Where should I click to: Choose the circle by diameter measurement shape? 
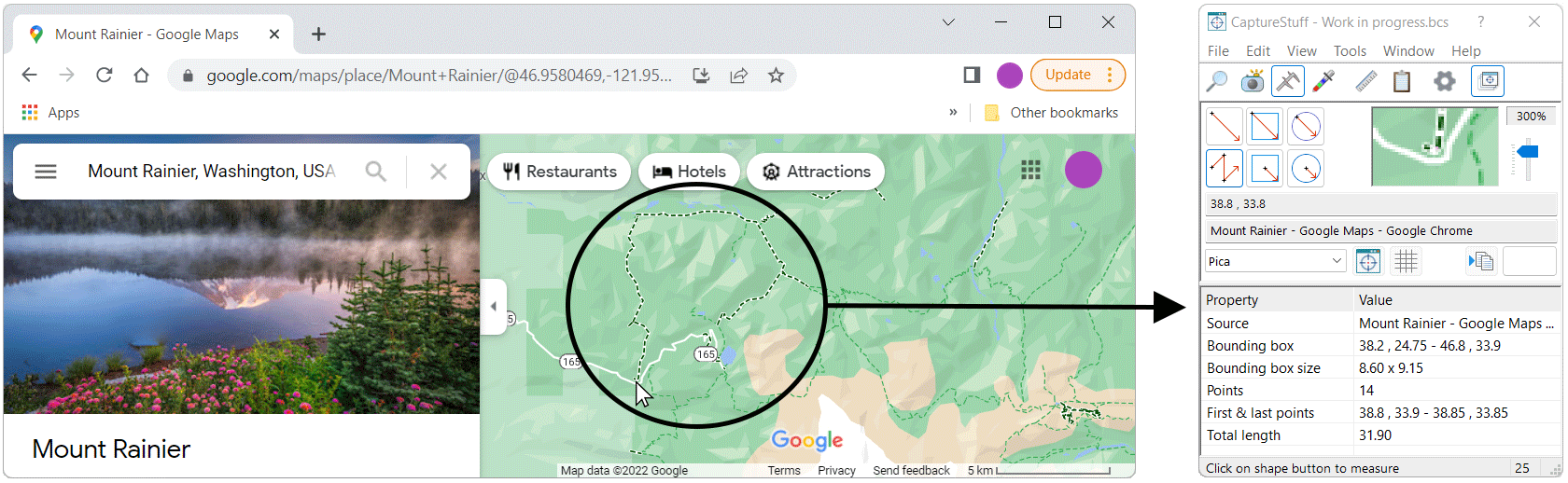(1306, 126)
